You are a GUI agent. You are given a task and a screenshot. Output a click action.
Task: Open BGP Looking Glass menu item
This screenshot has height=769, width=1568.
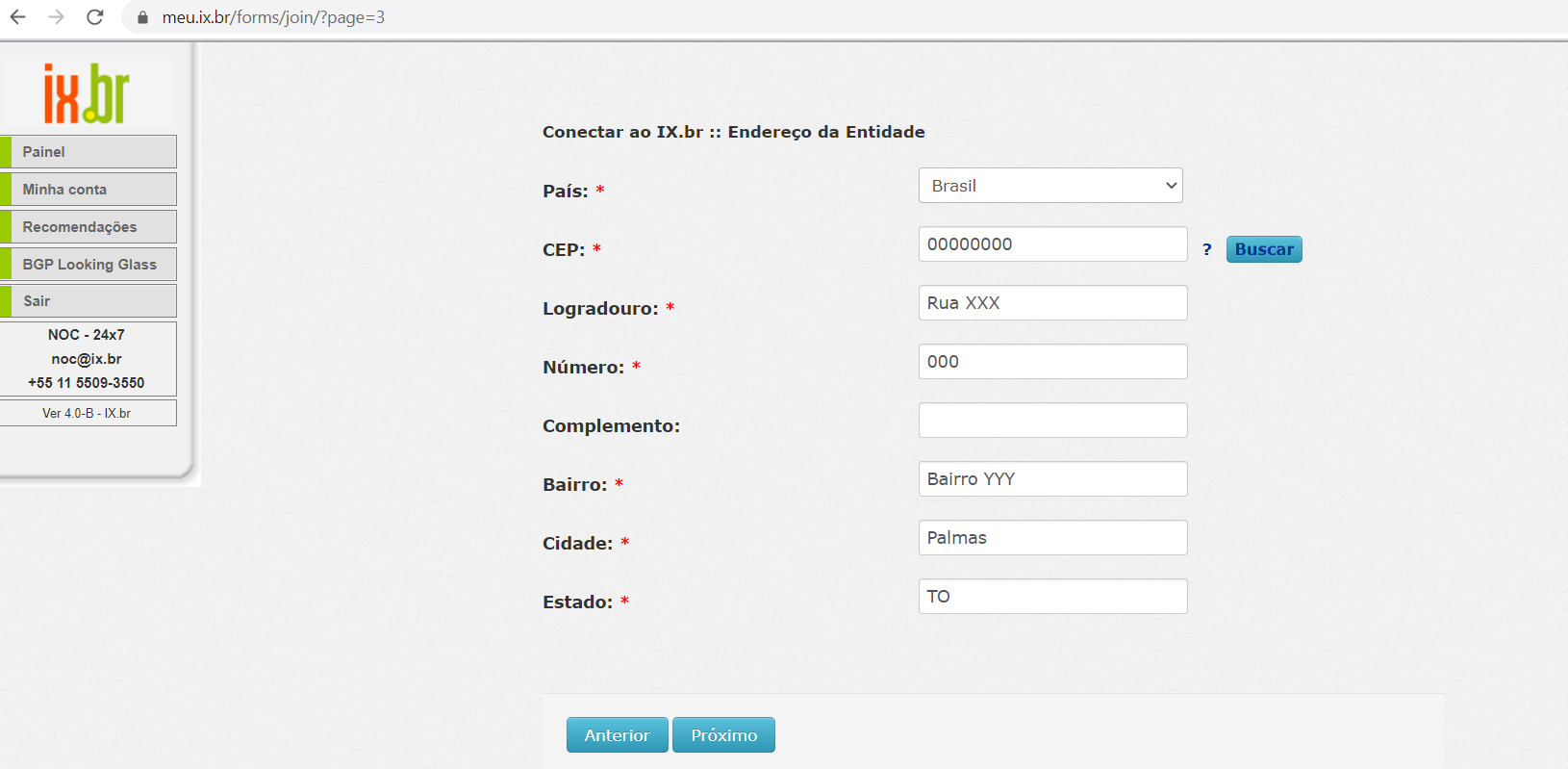pyautogui.click(x=89, y=265)
